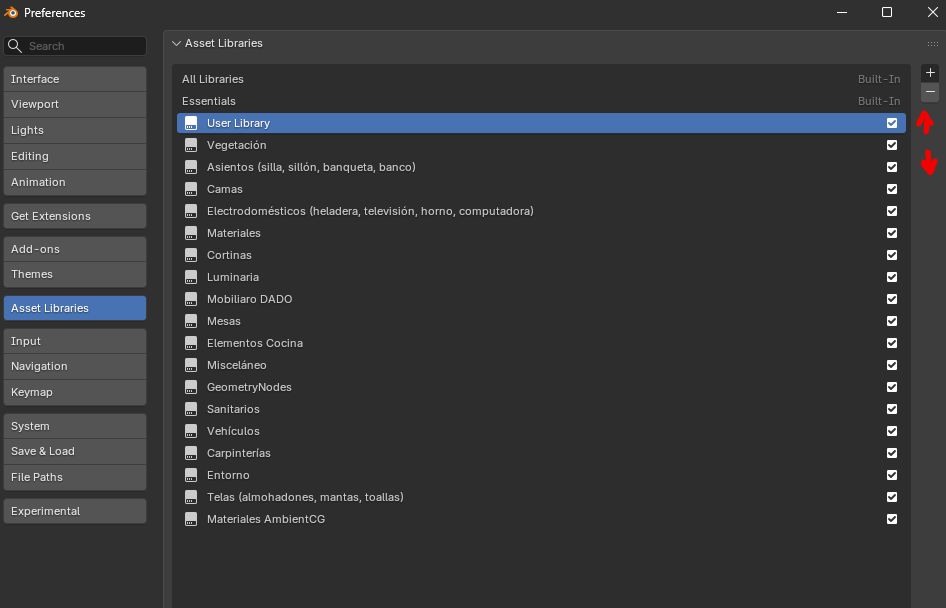Click the Blender logo in title bar

point(11,12)
